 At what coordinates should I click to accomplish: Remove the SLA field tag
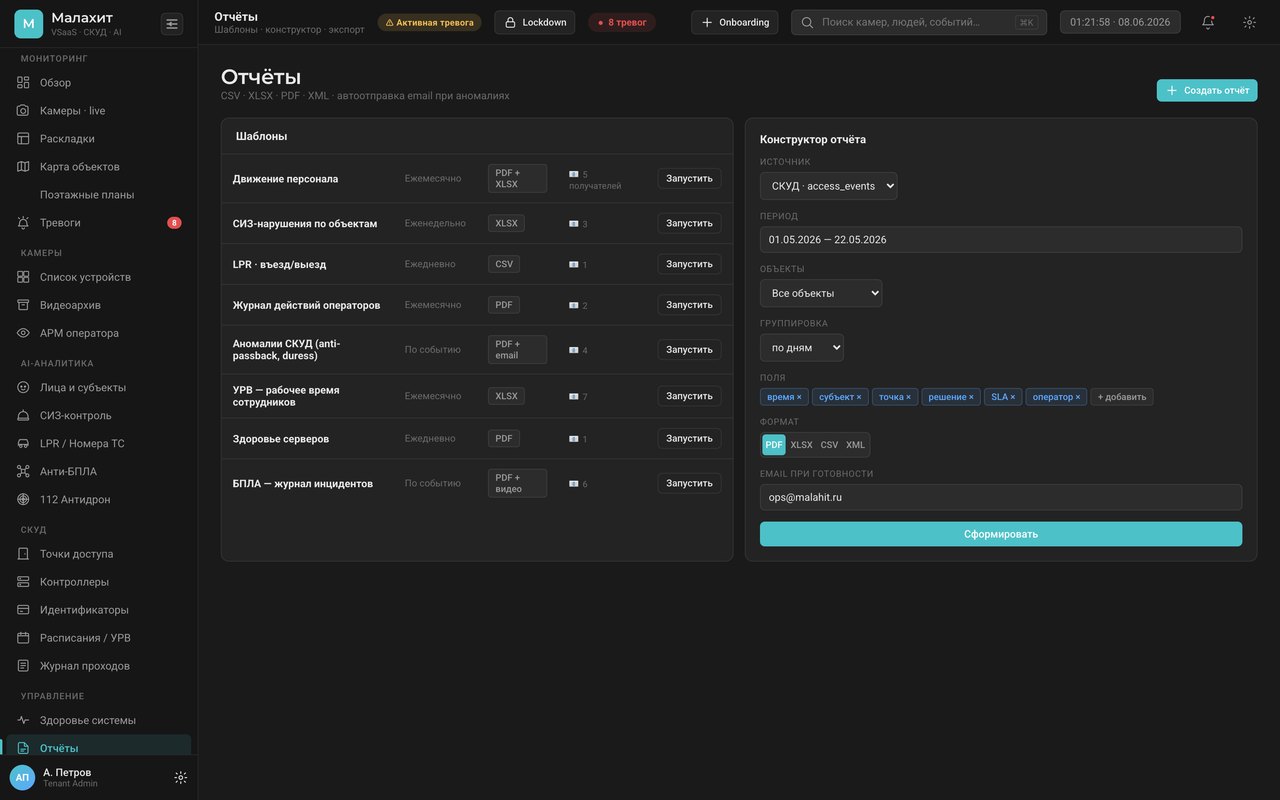(1013, 397)
